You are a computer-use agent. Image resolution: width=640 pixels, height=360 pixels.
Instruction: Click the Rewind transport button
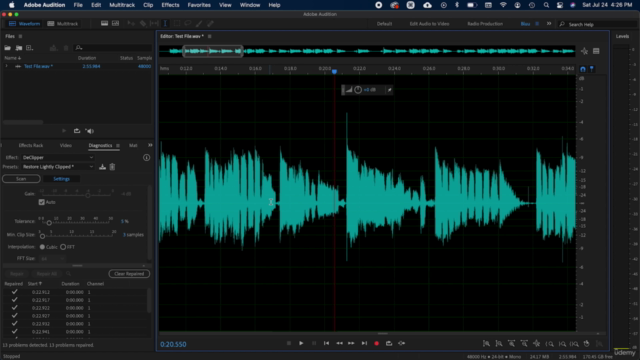(339, 343)
